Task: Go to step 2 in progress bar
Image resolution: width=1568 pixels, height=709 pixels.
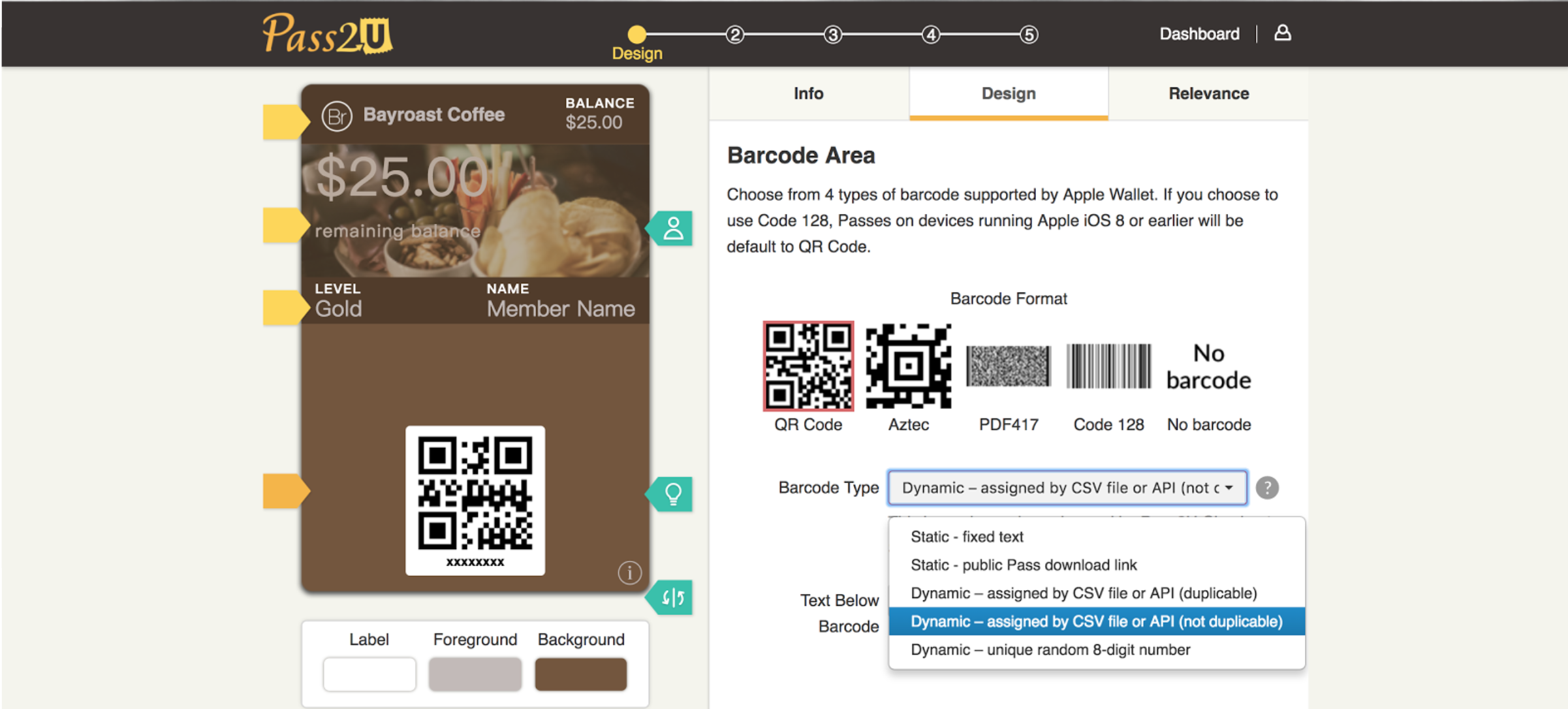Action: [x=735, y=35]
